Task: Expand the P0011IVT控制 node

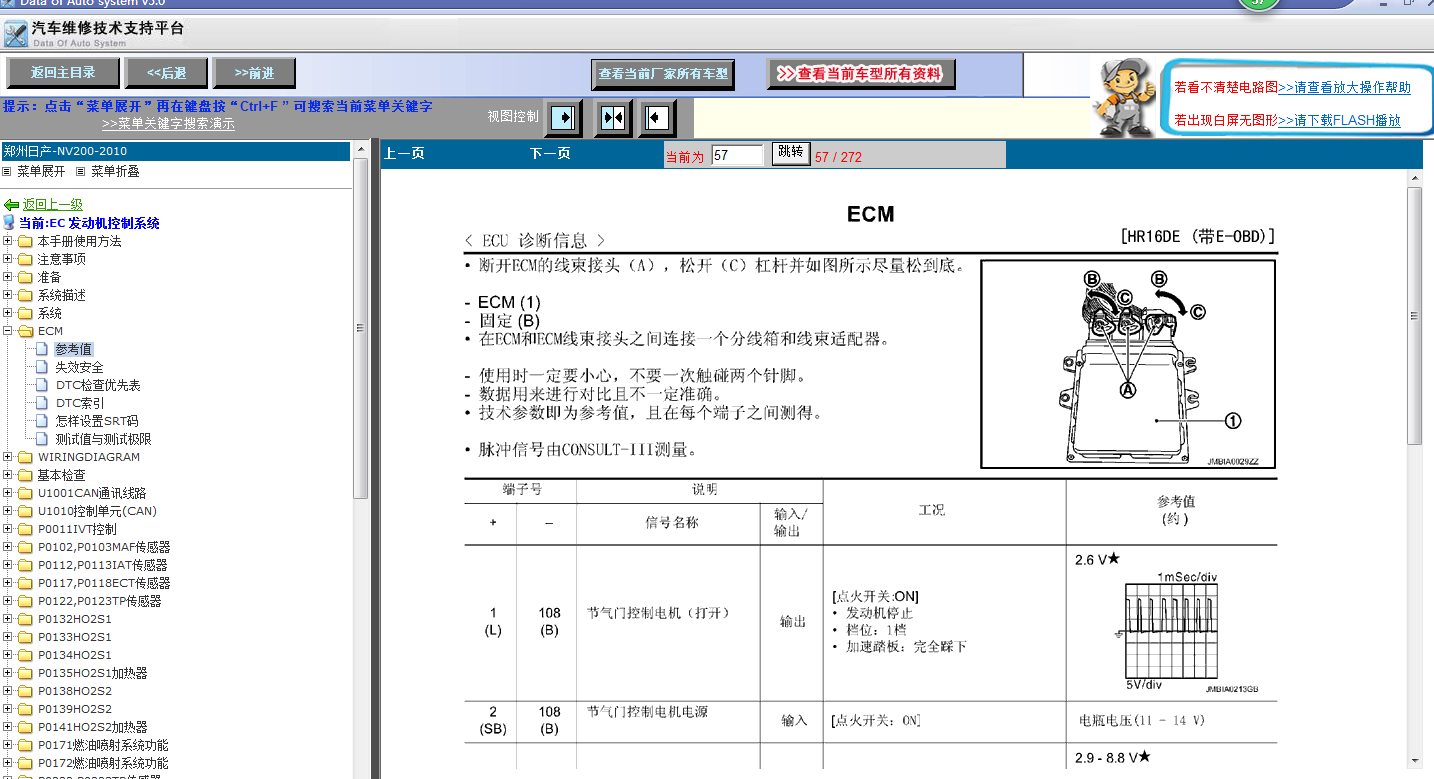Action: pos(8,529)
